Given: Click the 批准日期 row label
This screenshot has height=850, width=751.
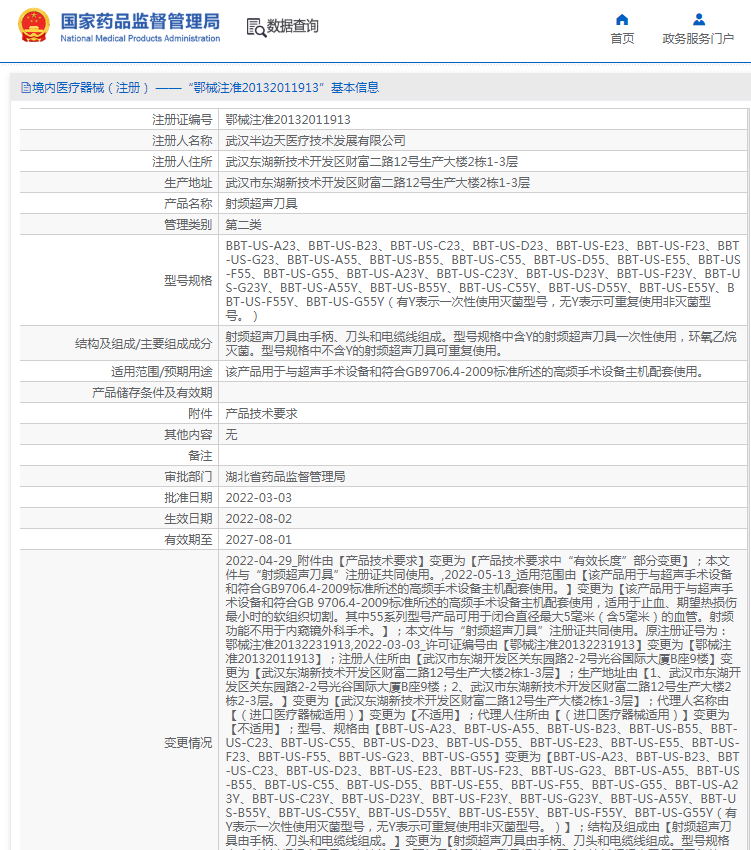Looking at the screenshot, I should click(x=188, y=498).
